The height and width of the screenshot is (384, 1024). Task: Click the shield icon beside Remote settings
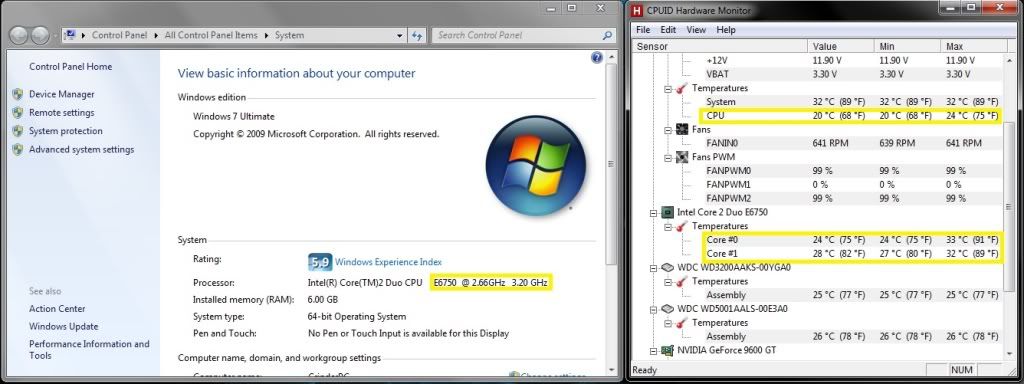coord(18,112)
